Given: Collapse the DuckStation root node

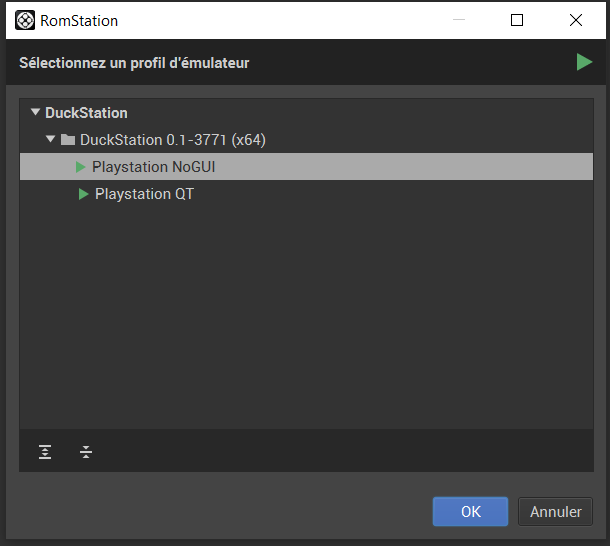Looking at the screenshot, I should [35, 112].
